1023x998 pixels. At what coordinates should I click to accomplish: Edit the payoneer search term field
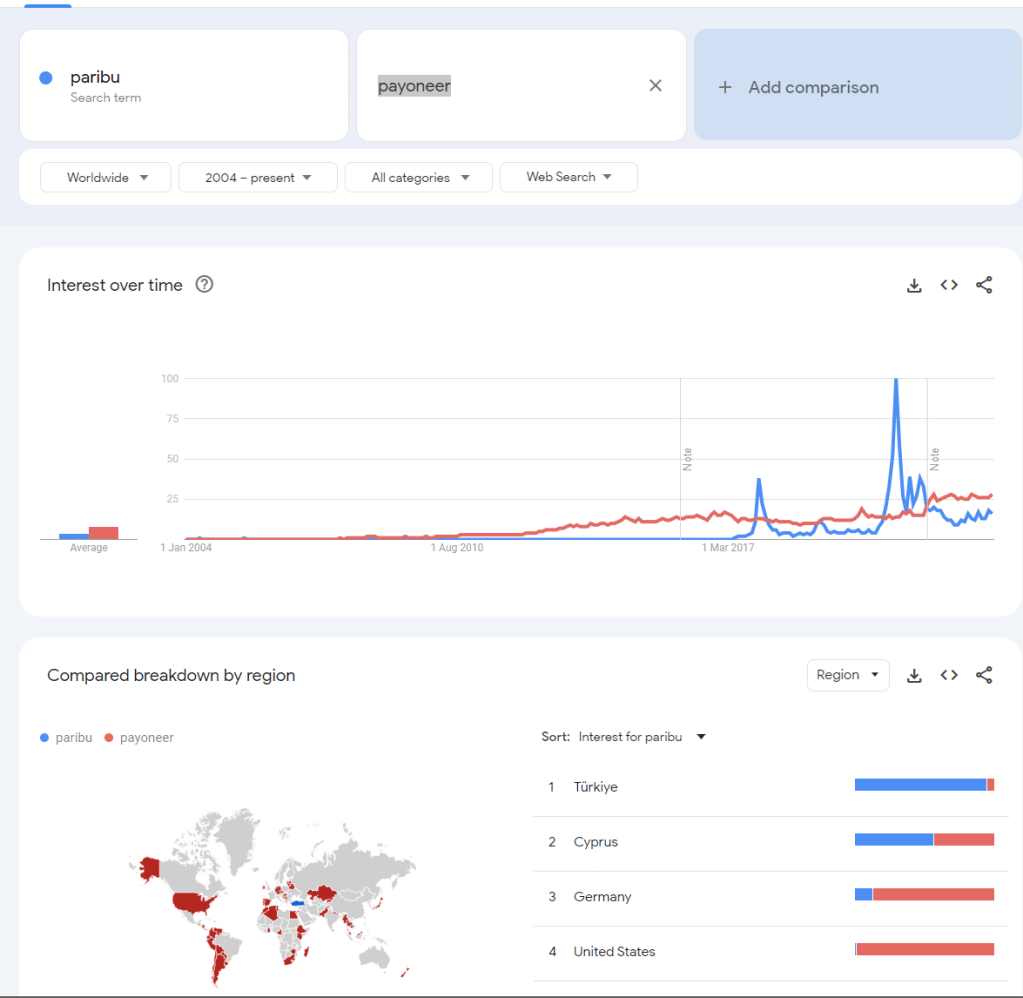(x=521, y=85)
